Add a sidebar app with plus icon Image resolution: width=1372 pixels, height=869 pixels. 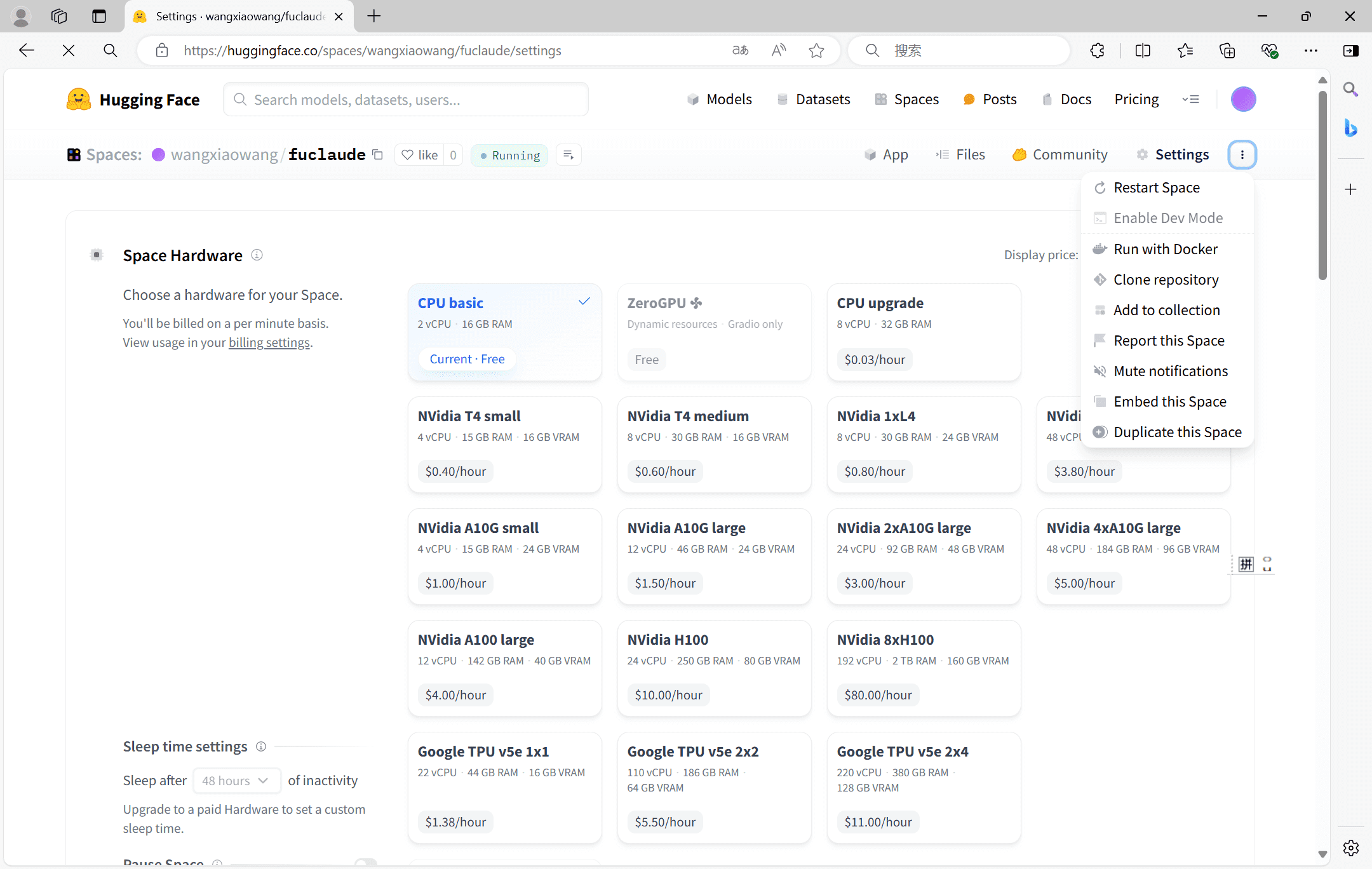(x=1351, y=189)
